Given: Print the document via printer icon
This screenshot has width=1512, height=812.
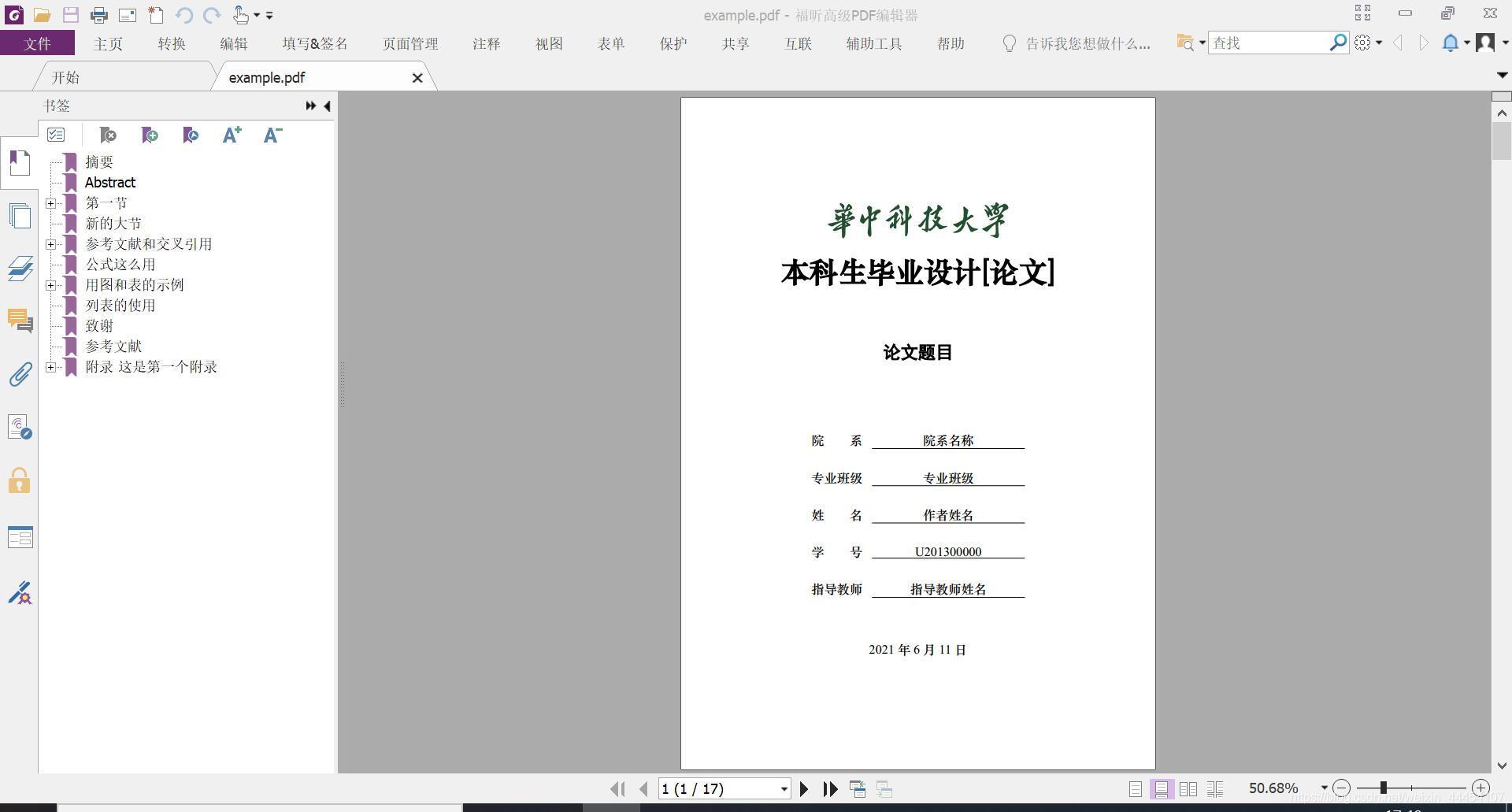Looking at the screenshot, I should (x=99, y=15).
